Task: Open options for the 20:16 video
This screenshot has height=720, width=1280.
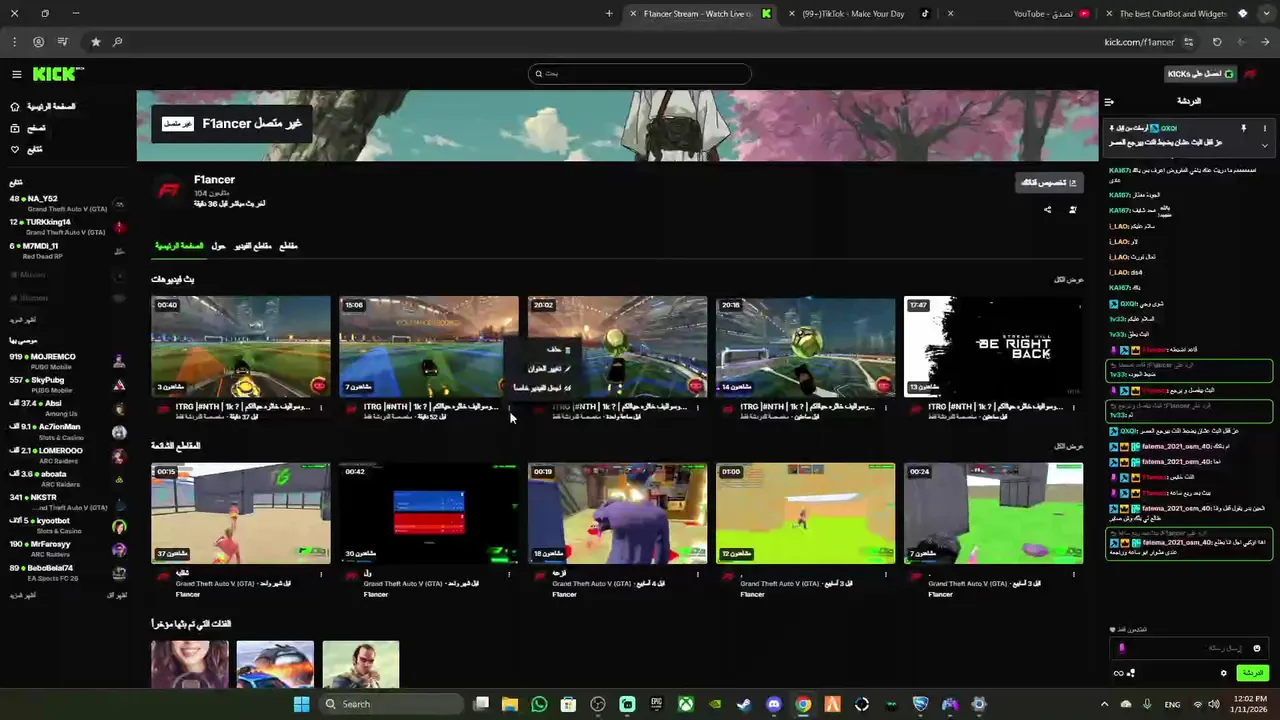Action: pyautogui.click(x=885, y=408)
